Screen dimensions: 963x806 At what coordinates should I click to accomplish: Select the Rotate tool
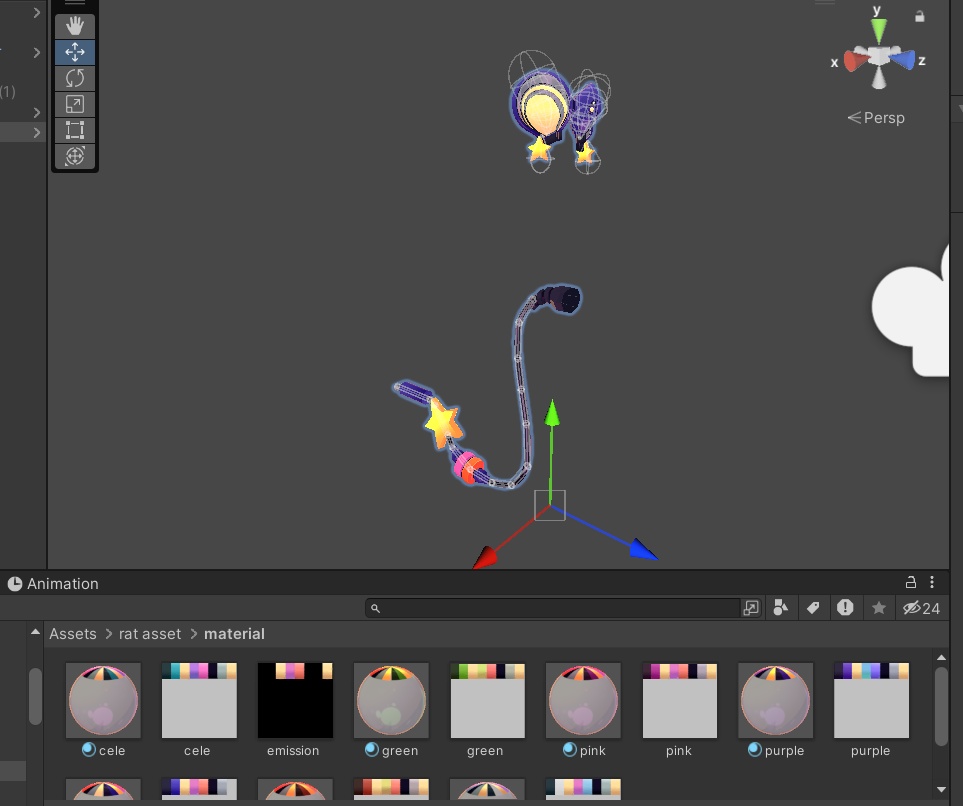click(x=75, y=78)
